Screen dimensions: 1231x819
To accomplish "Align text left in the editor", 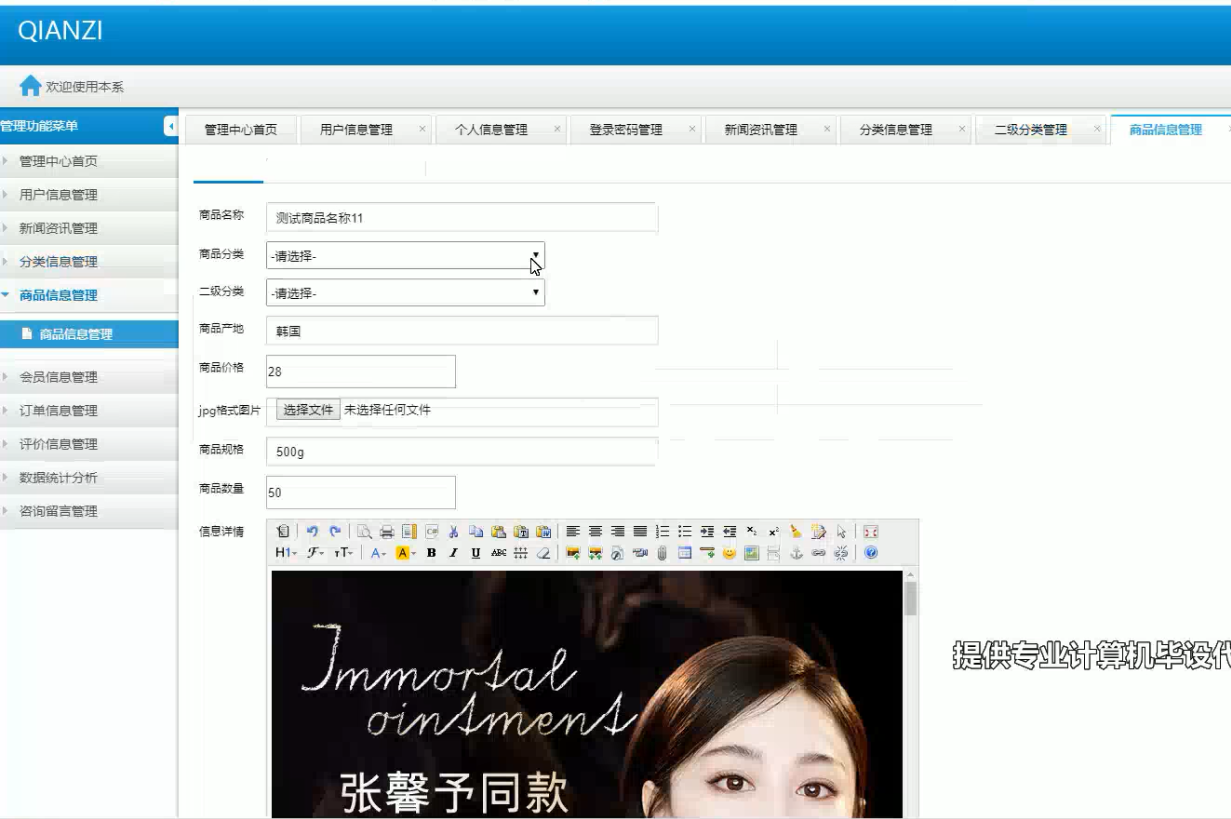I will [x=572, y=531].
